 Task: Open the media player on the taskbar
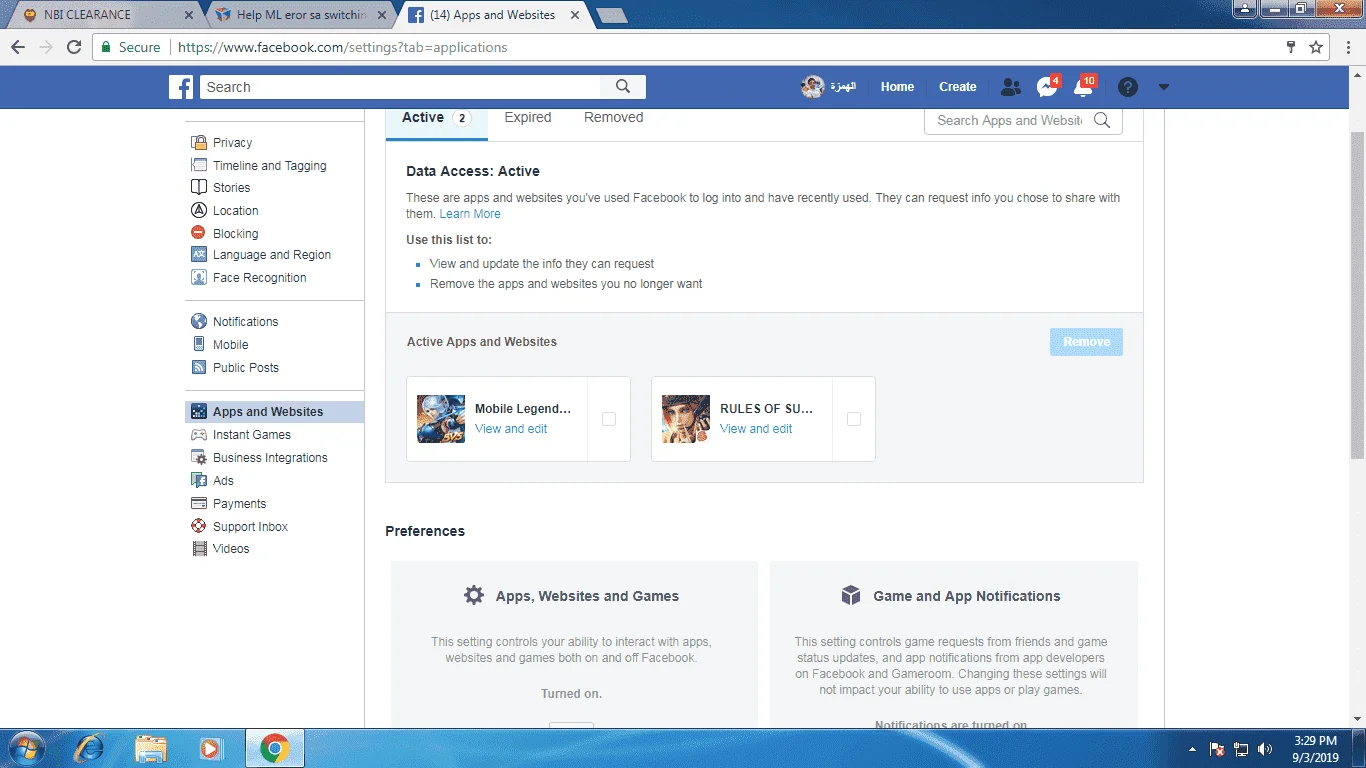pyautogui.click(x=210, y=748)
